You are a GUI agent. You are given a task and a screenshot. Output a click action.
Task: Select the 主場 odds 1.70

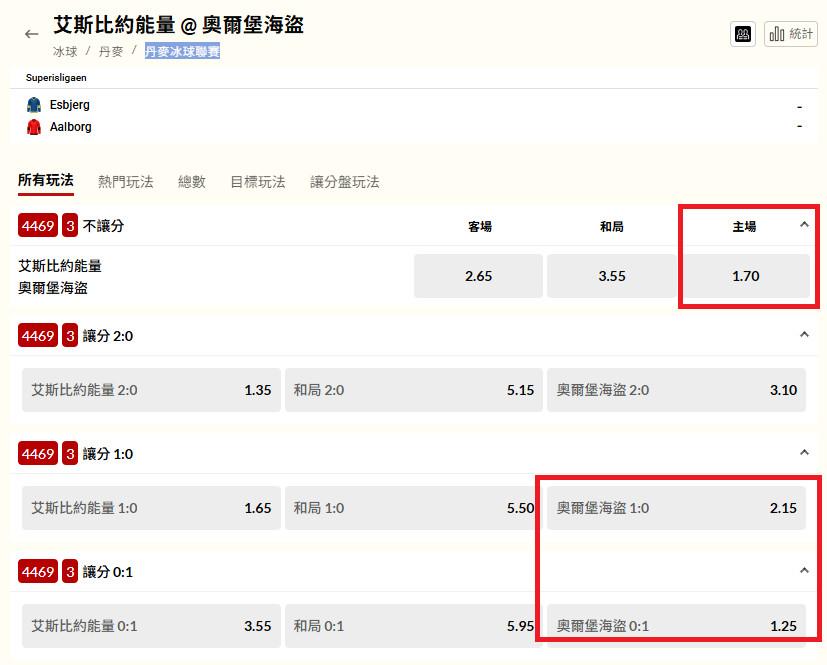[745, 276]
